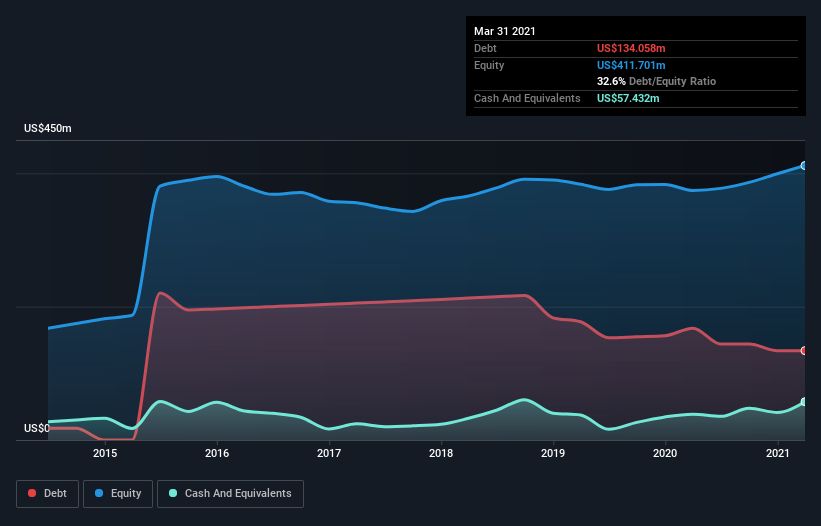The height and width of the screenshot is (526, 821).
Task: Click the Mar 31 2021 tooltip date
Action: 505,31
